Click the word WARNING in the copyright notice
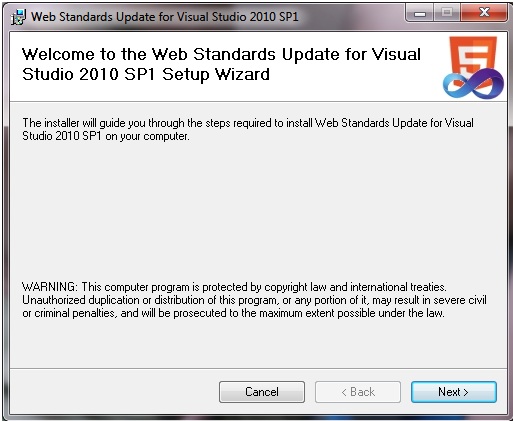513x421 pixels. (50, 287)
